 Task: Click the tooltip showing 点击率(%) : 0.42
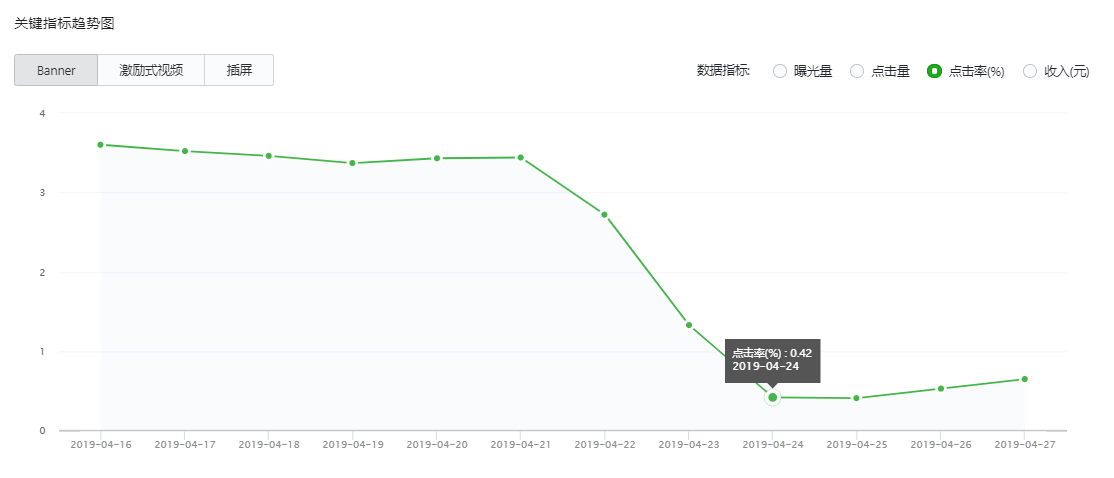pyautogui.click(x=772, y=361)
